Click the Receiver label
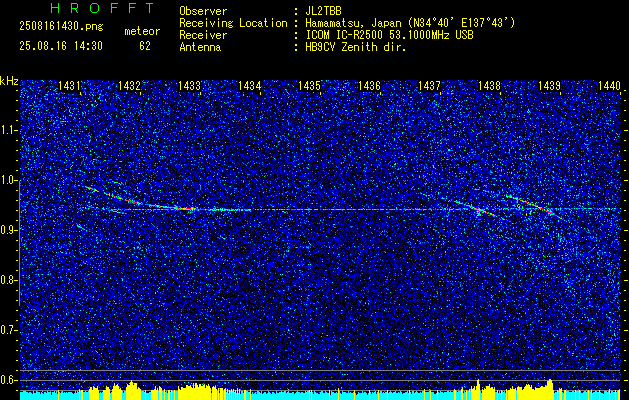The width and height of the screenshot is (629, 400). [203, 35]
